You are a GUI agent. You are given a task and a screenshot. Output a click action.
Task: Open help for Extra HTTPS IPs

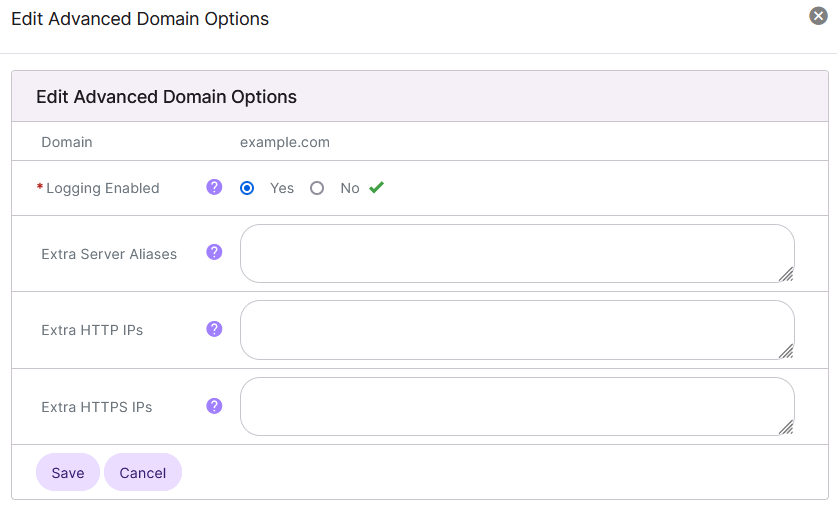pos(214,406)
